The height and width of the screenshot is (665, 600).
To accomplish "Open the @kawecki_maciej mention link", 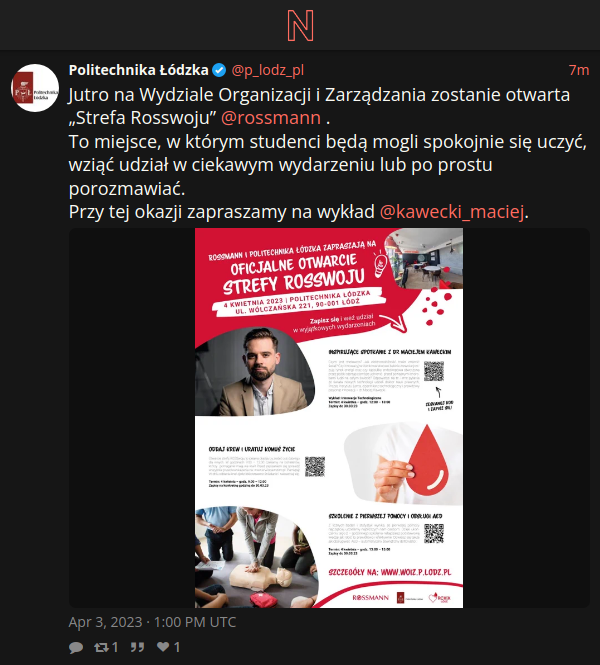I will 452,212.
